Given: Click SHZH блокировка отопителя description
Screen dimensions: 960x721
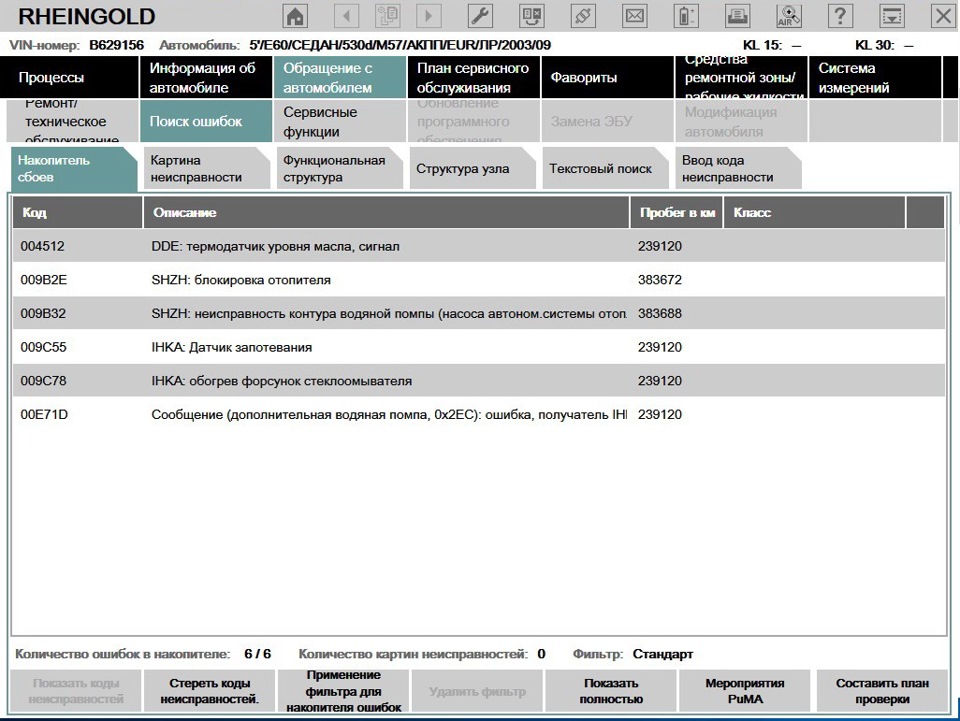Looking at the screenshot, I should coord(241,280).
